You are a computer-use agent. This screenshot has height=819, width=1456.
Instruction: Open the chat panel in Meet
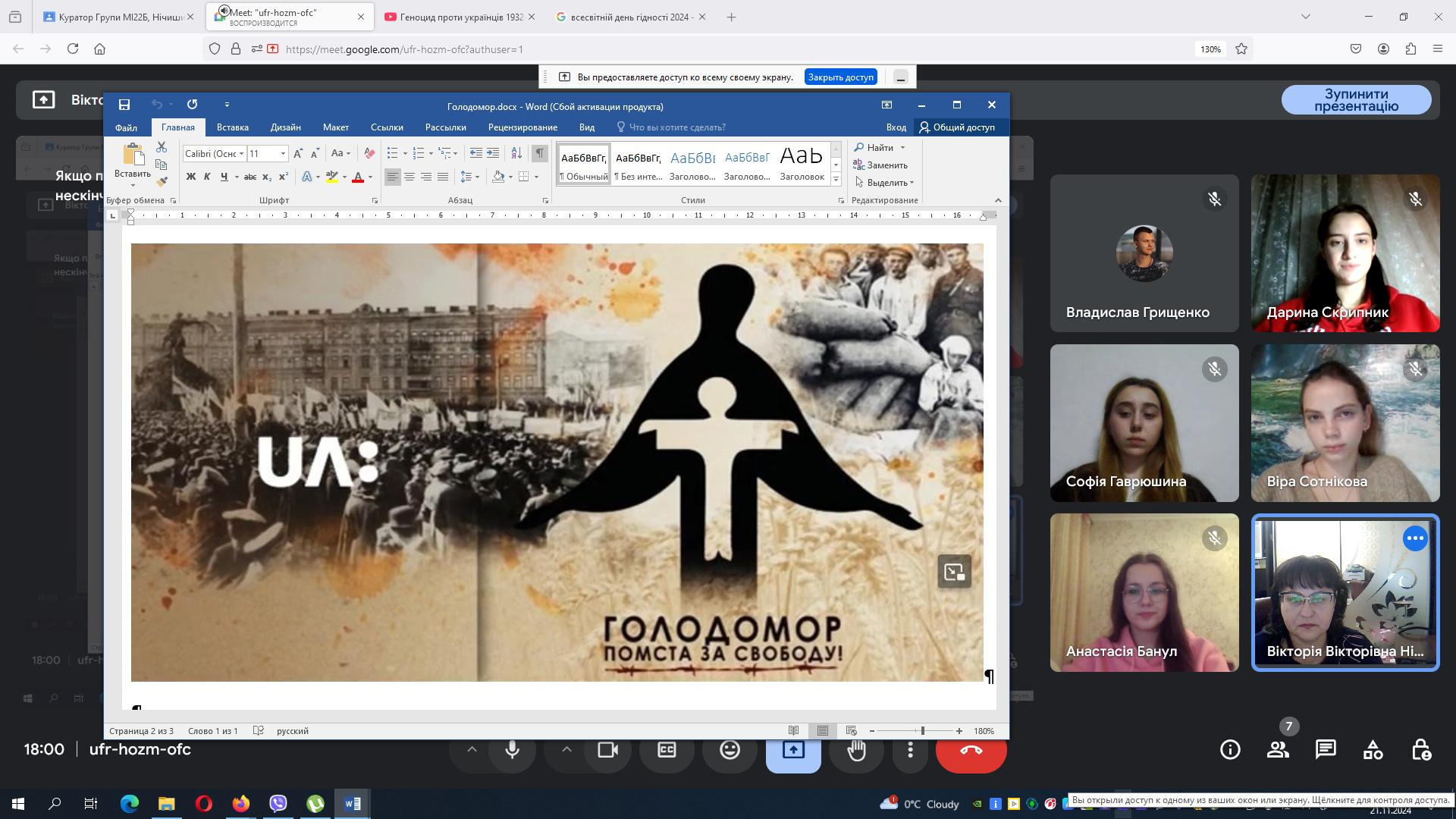[1326, 750]
